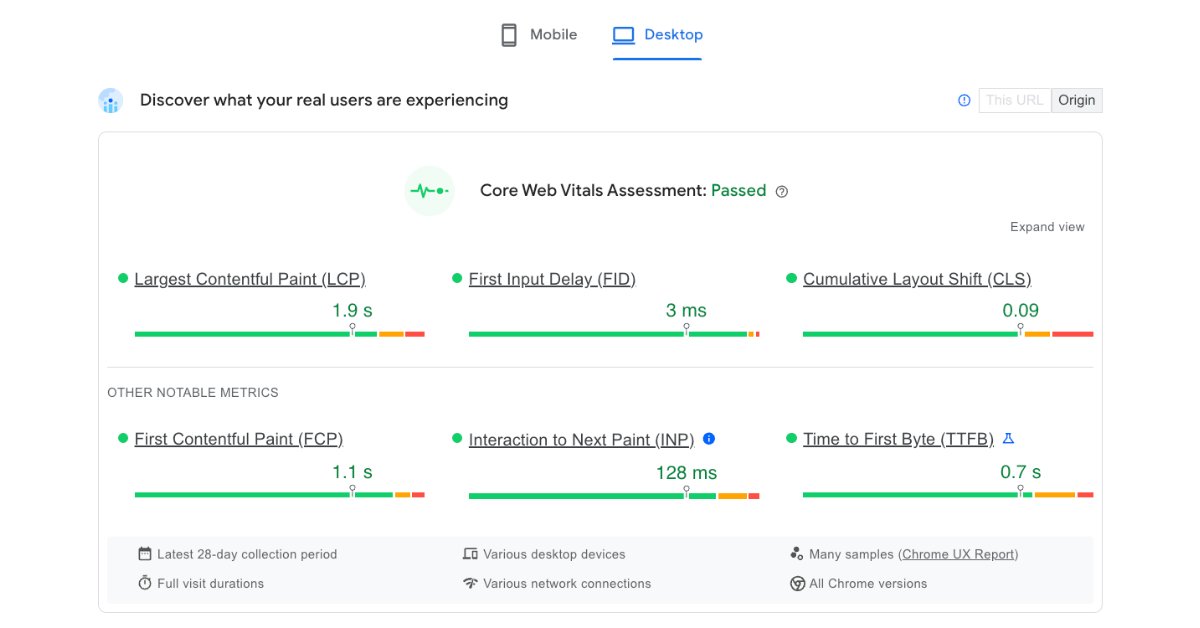1200x628 pixels.
Task: Click the 0.7 s TTFB value
Action: click(x=1021, y=472)
